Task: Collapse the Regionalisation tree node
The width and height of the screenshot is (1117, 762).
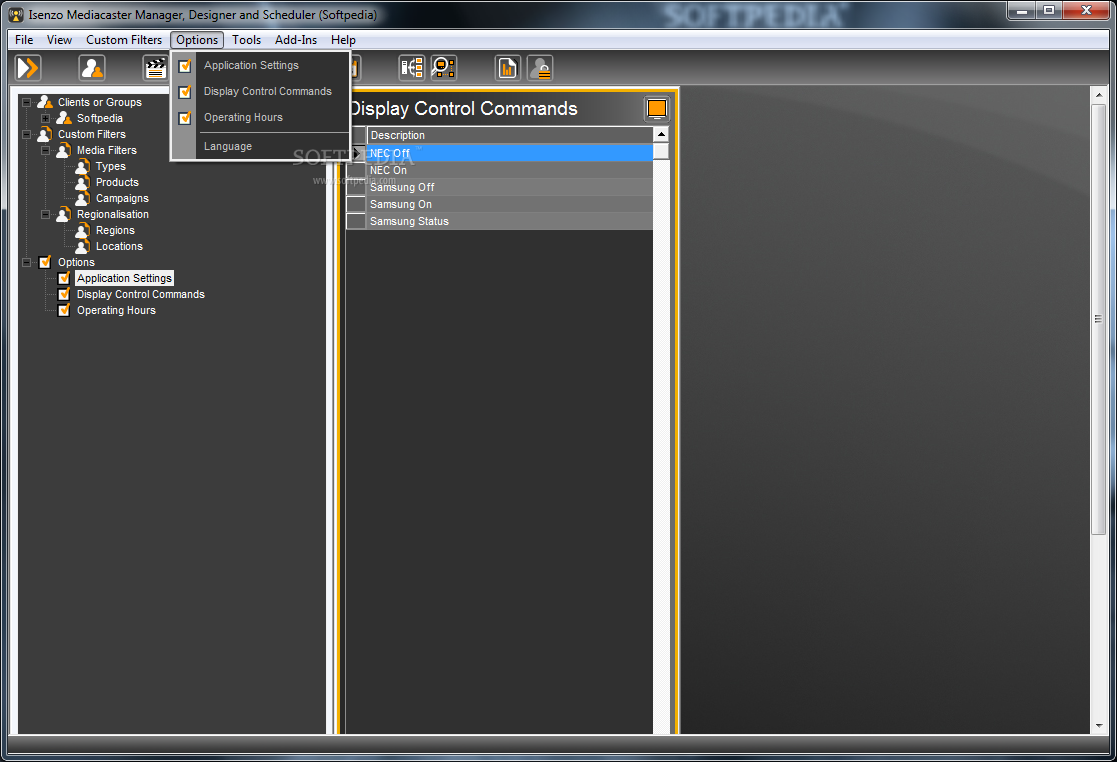Action: coord(46,214)
